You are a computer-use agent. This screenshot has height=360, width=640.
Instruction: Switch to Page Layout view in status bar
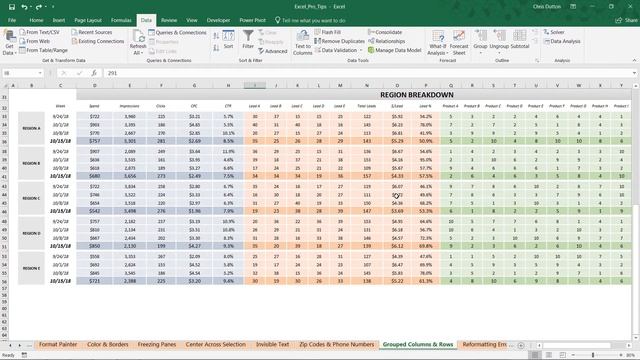pos(549,355)
